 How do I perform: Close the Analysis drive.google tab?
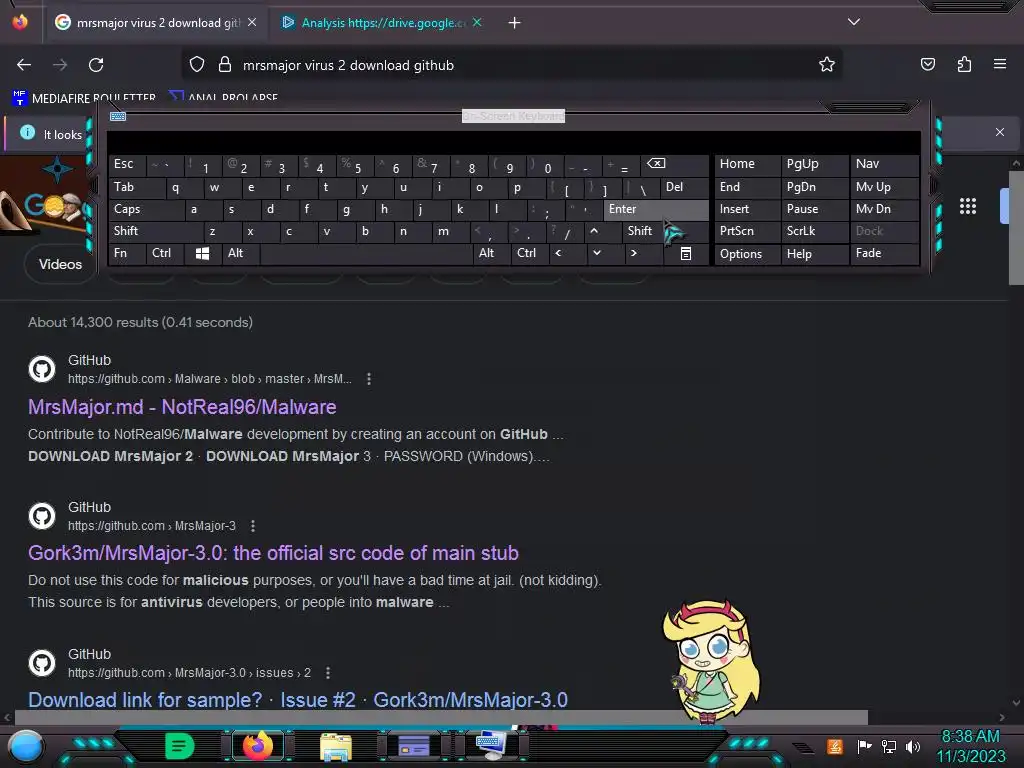(477, 22)
